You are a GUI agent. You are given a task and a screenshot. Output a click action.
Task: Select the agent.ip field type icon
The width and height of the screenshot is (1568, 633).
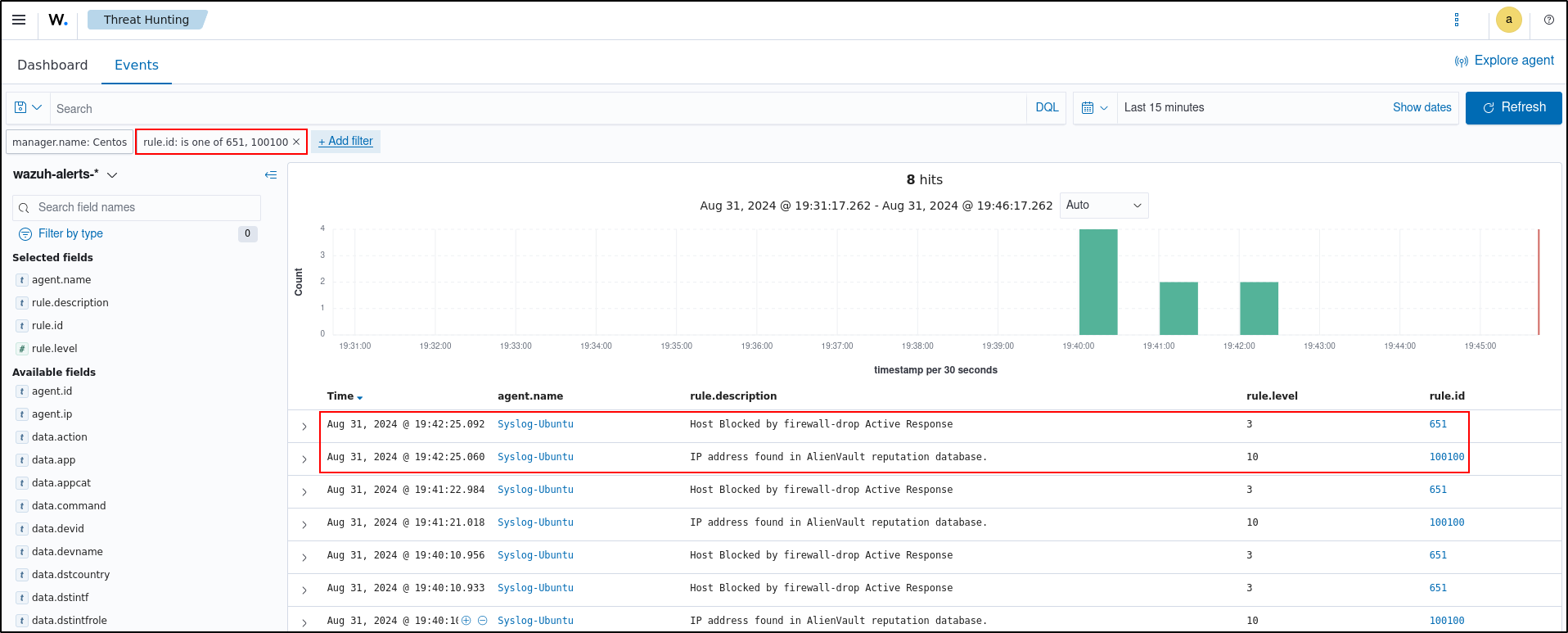22,414
